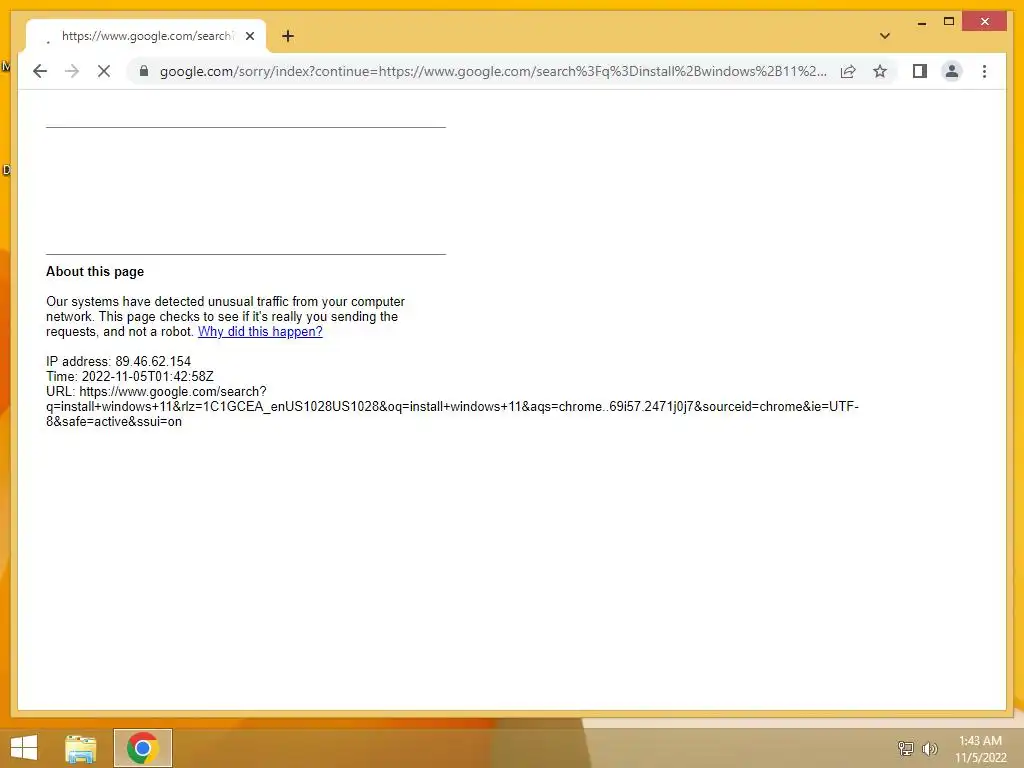Click the forward navigation arrow
Image resolution: width=1024 pixels, height=768 pixels.
(x=72, y=71)
